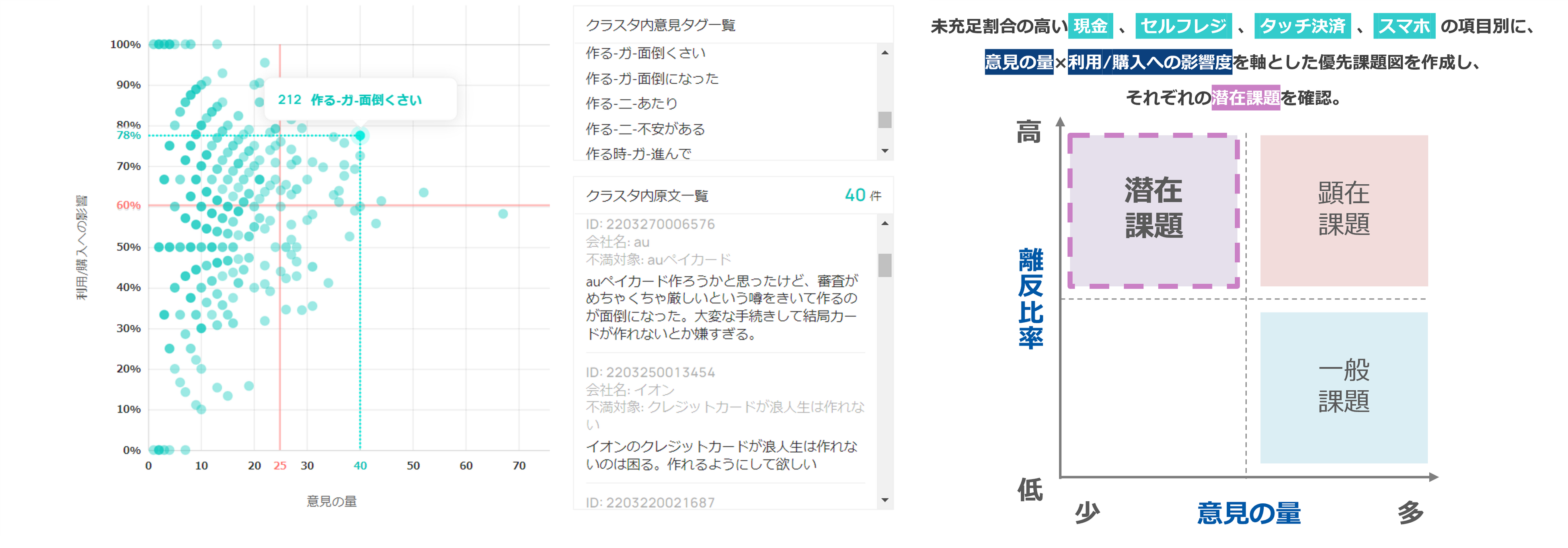The image size is (1568, 548).
Task: Select tag 作る-ガ-面倒になった
Action: coord(651,78)
